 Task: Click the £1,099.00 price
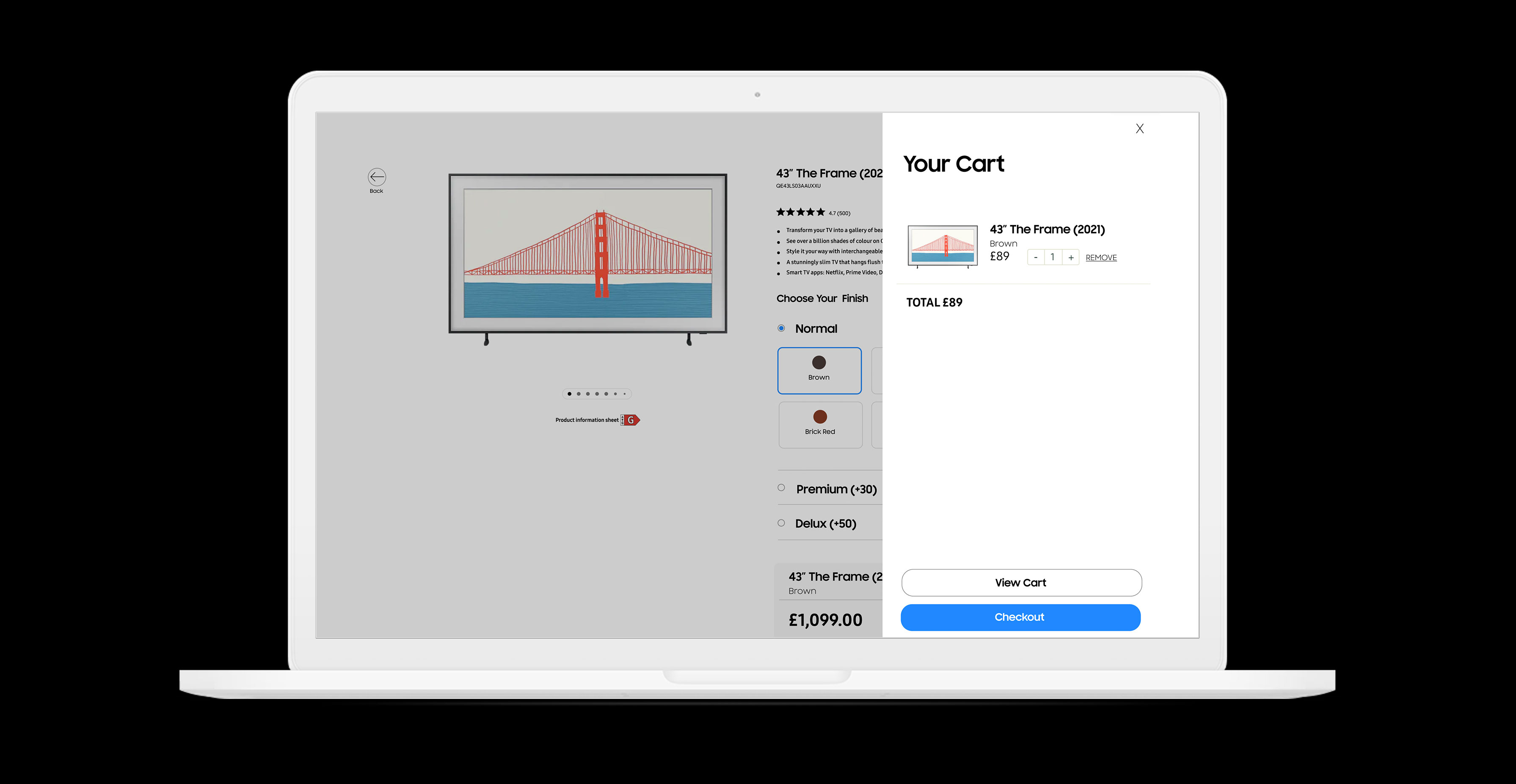point(825,620)
